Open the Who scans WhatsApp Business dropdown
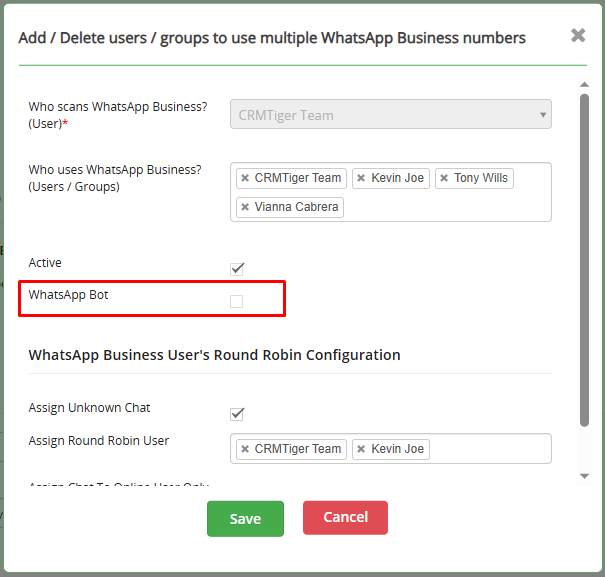This screenshot has height=577, width=605. [x=391, y=114]
